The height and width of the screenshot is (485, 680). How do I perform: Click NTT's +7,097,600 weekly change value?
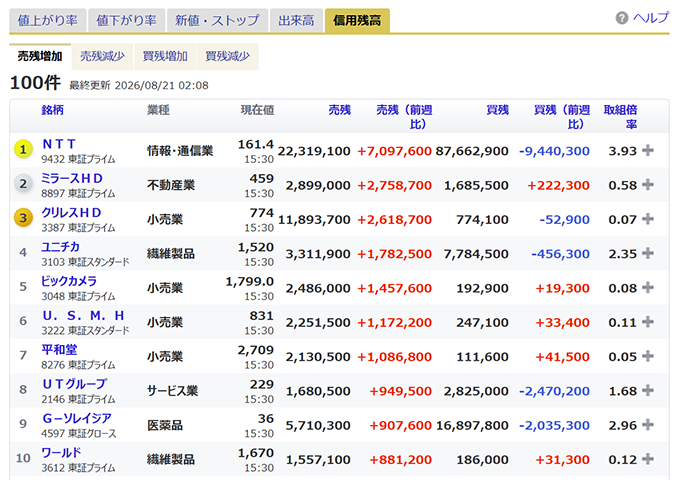point(394,151)
